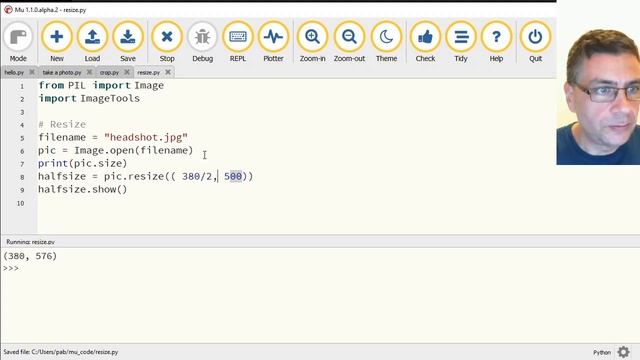Check the code for errors
This screenshot has height=360, width=640.
[425, 42]
